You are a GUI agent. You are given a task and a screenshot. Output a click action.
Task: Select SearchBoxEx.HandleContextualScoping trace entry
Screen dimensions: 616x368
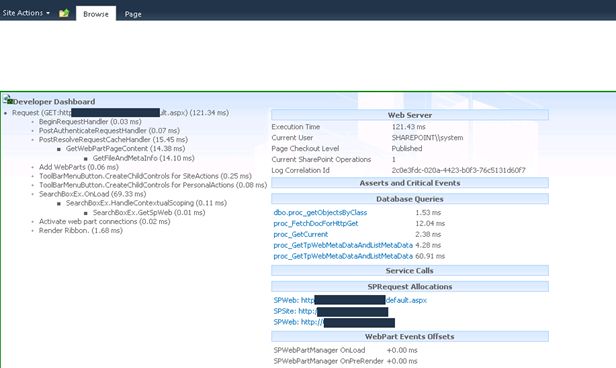(x=146, y=203)
